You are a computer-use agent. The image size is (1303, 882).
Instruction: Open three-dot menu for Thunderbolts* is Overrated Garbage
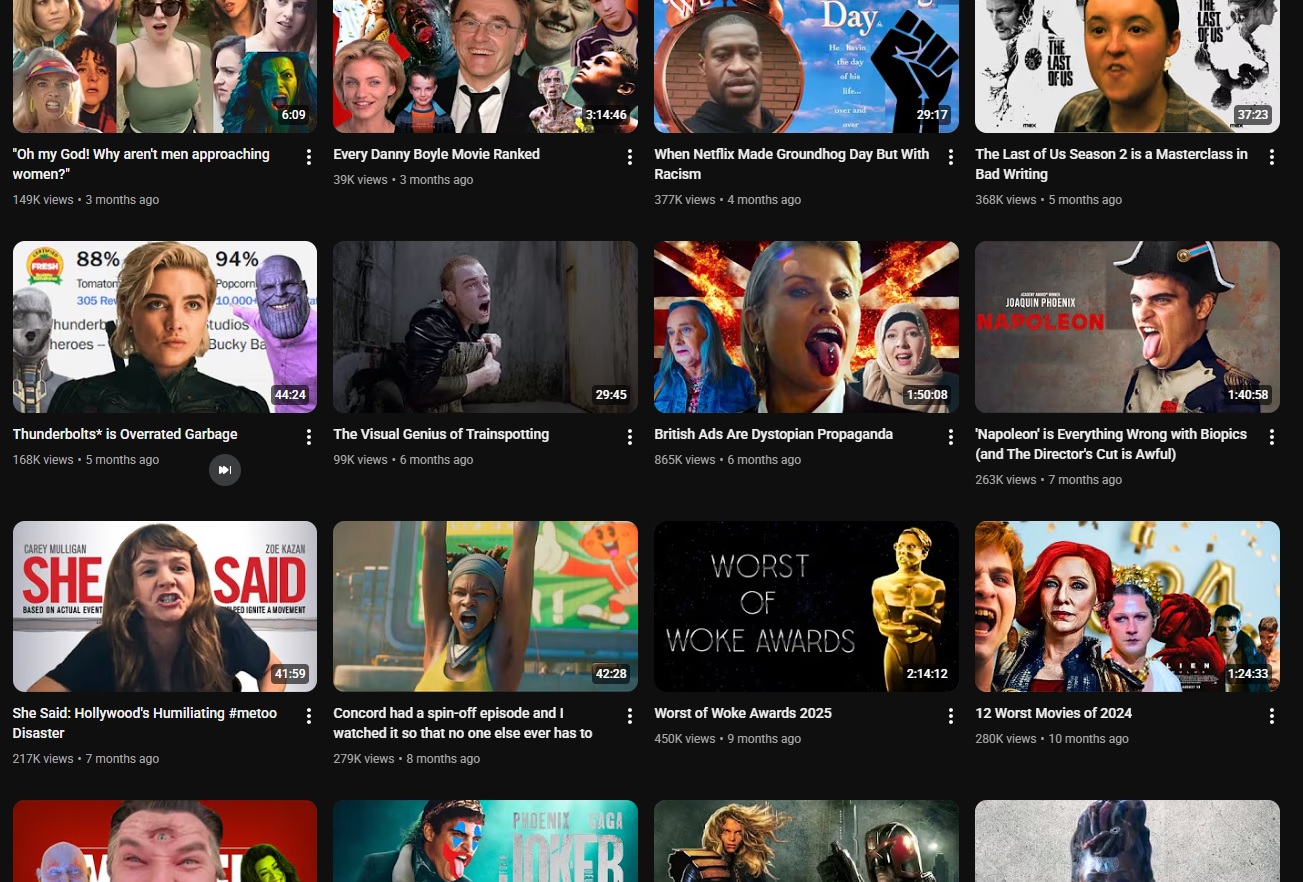[309, 437]
